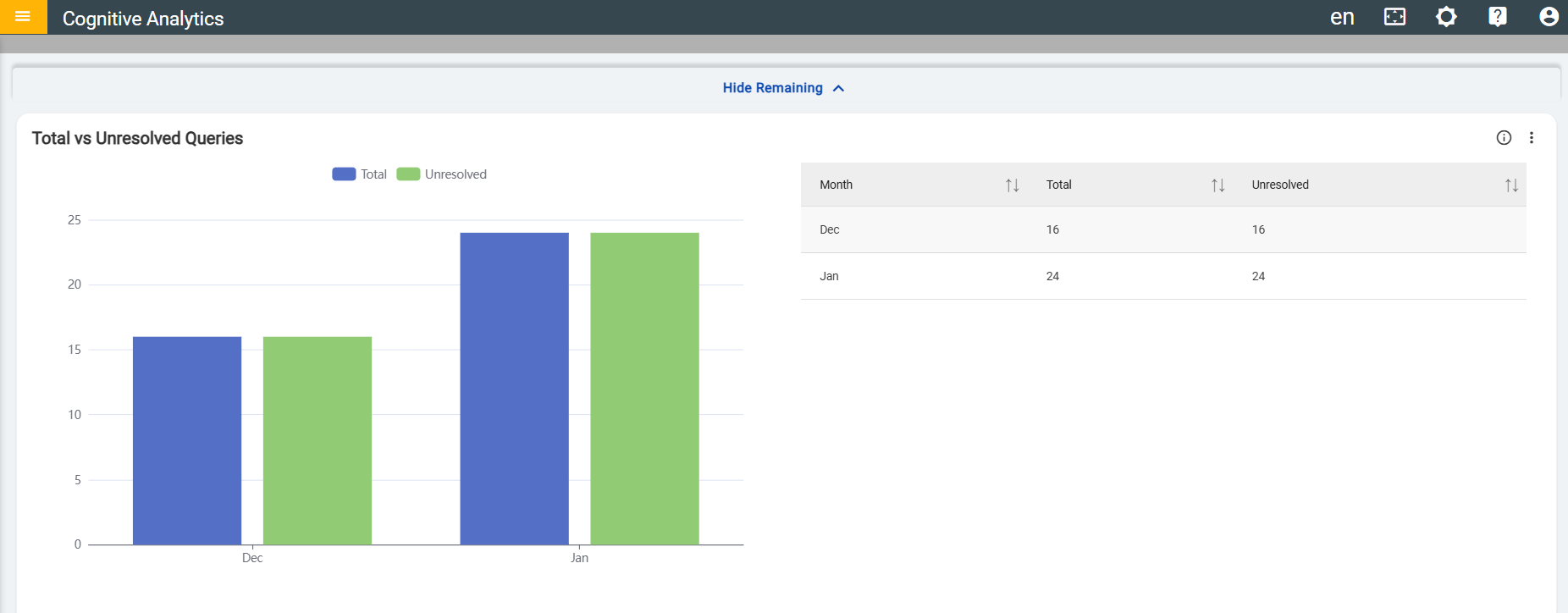
Task: Open the help question mark icon
Action: [x=1498, y=17]
